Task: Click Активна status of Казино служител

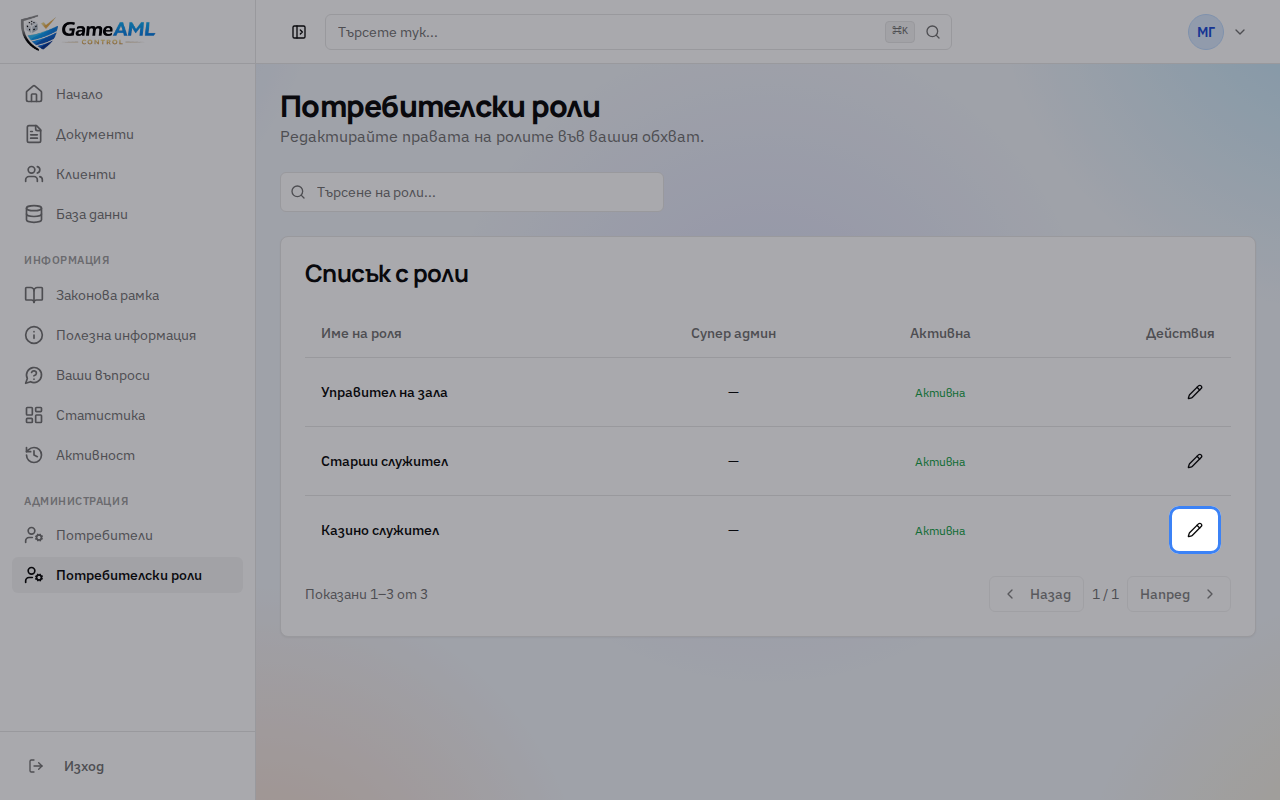Action: (940, 531)
